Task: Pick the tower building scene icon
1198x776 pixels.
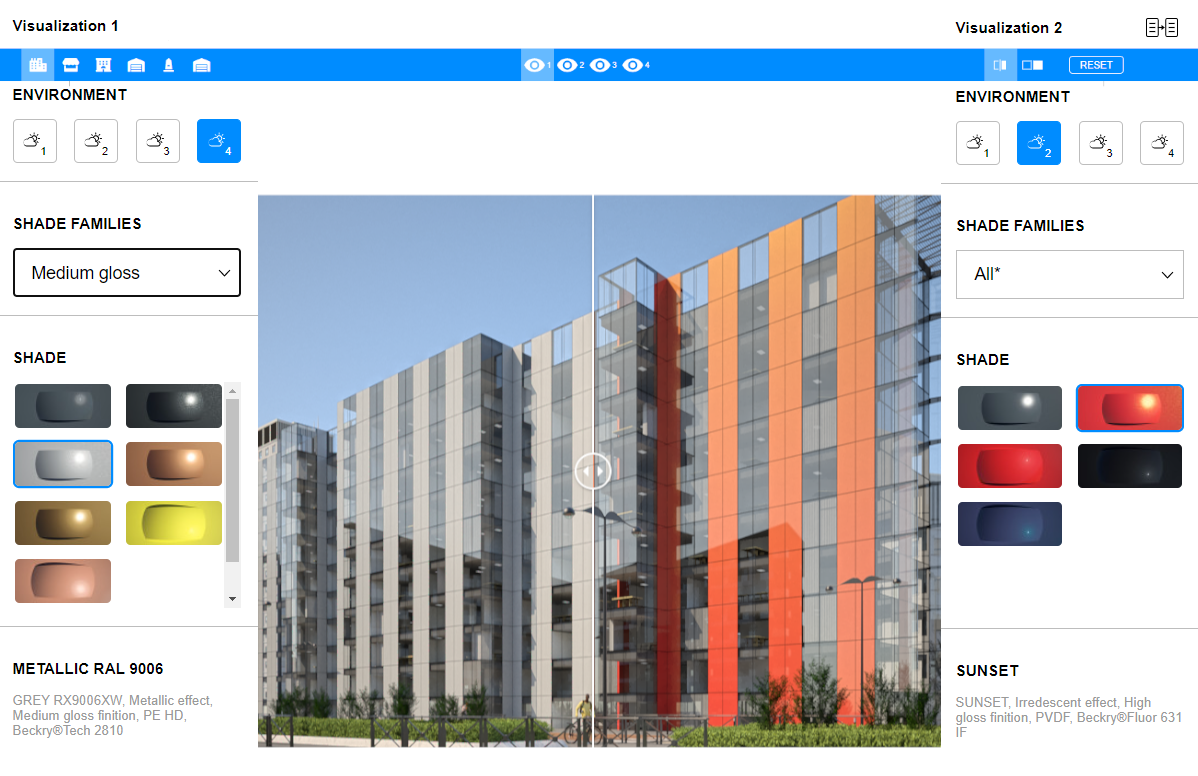Action: point(103,65)
